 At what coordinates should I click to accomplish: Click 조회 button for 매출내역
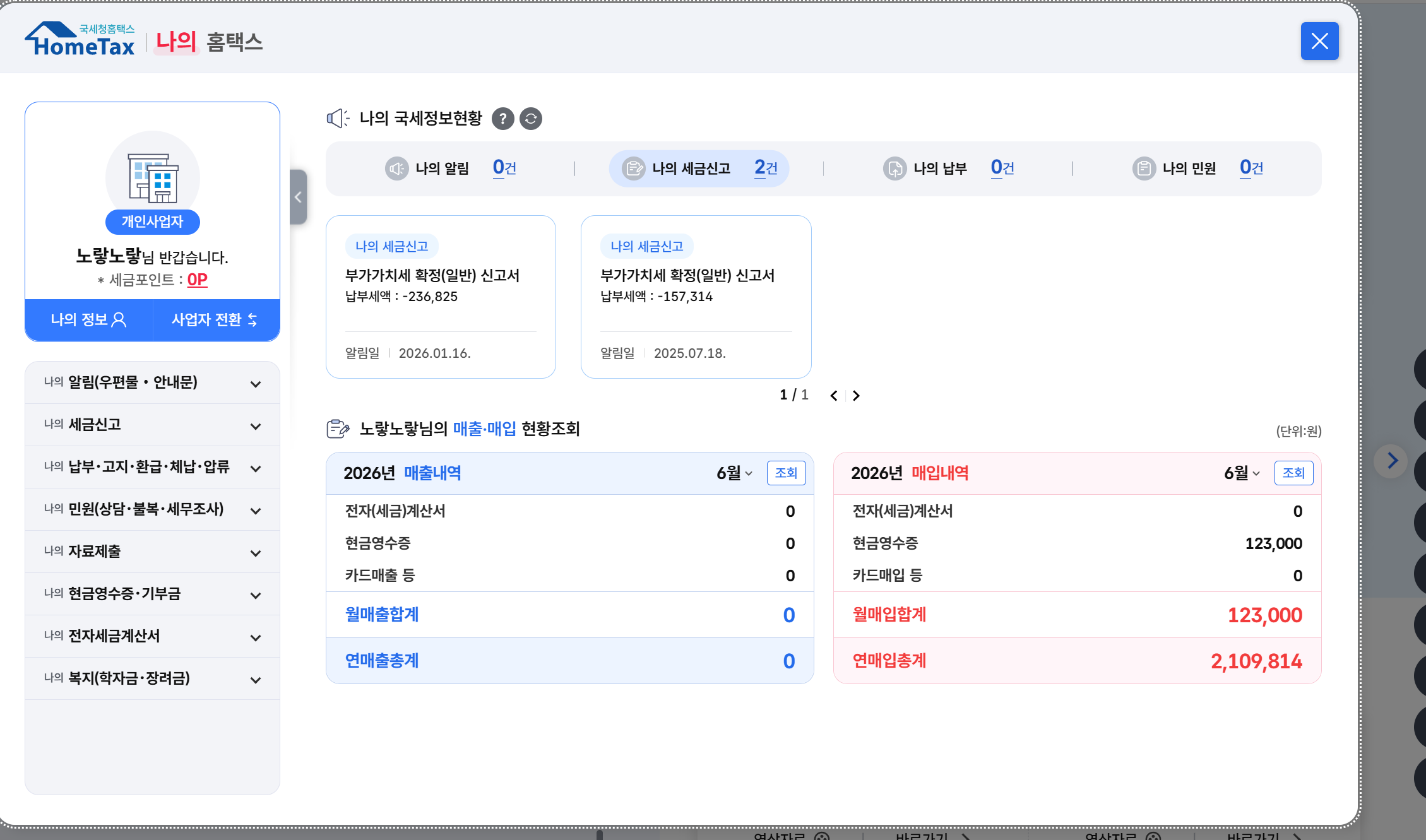(x=786, y=473)
